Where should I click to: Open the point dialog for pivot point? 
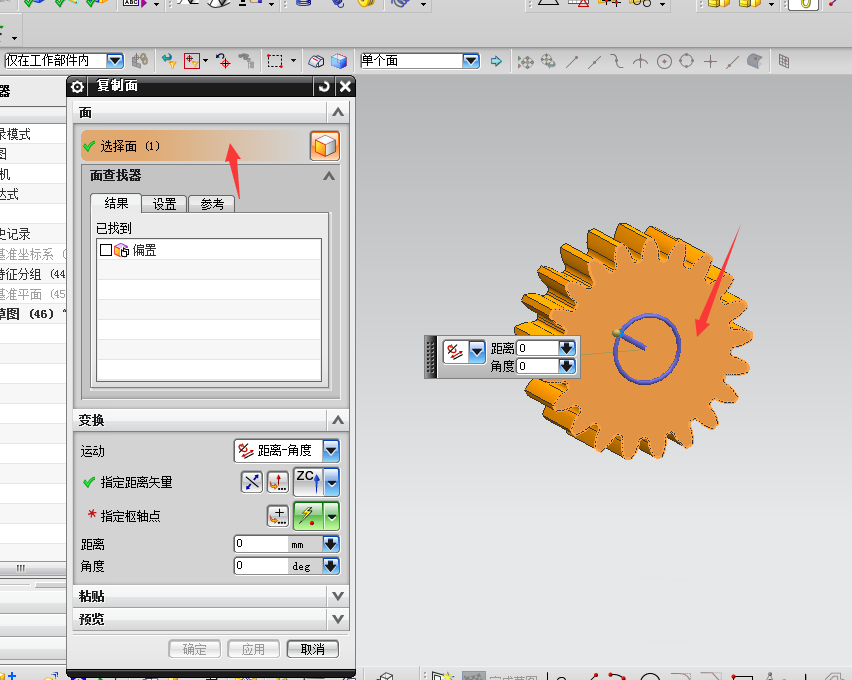(278, 516)
